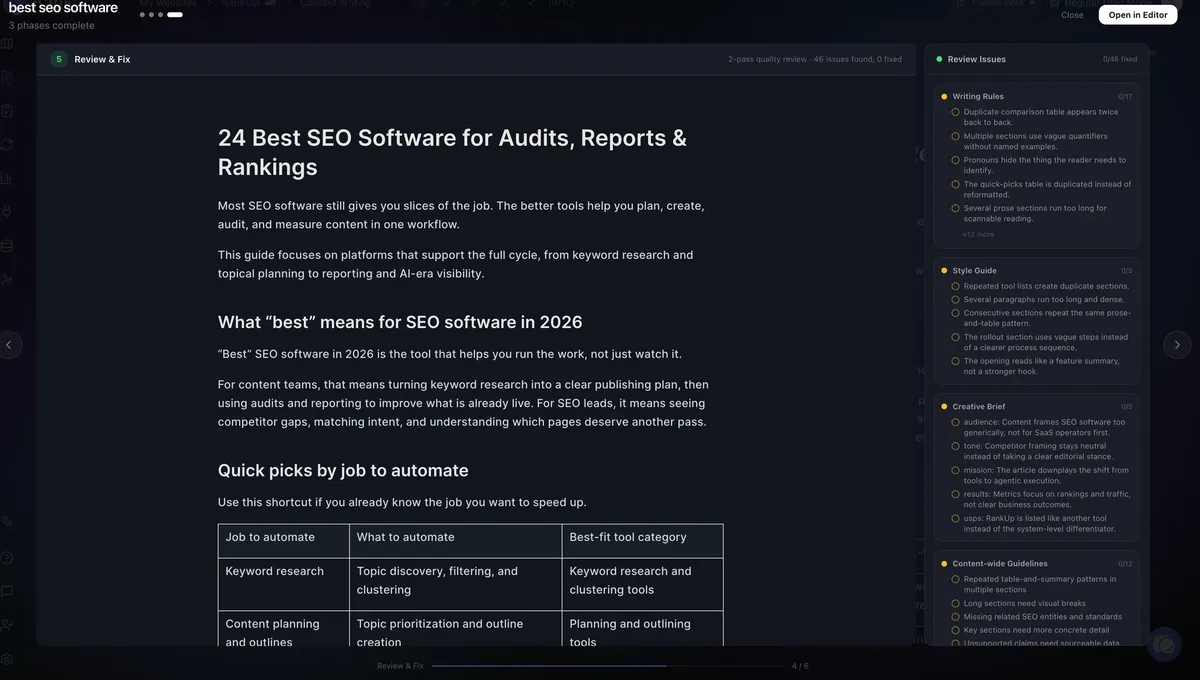Check 'Repeated table-and-summary patterns' issue
The image size is (1200, 680).
(955, 579)
